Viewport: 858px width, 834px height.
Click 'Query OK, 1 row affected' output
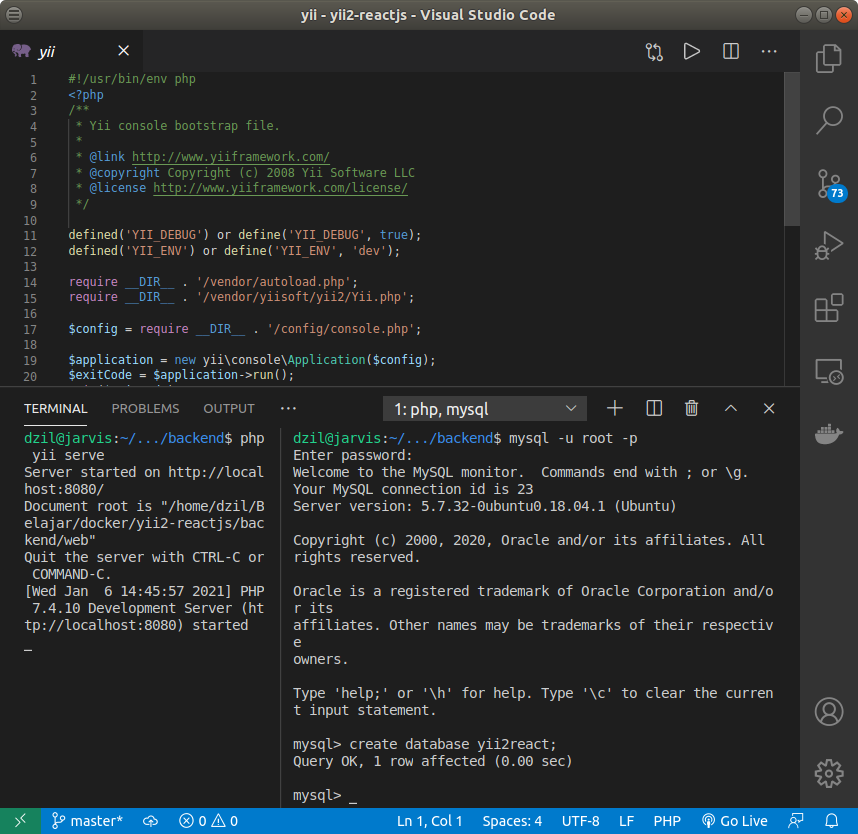(x=432, y=761)
